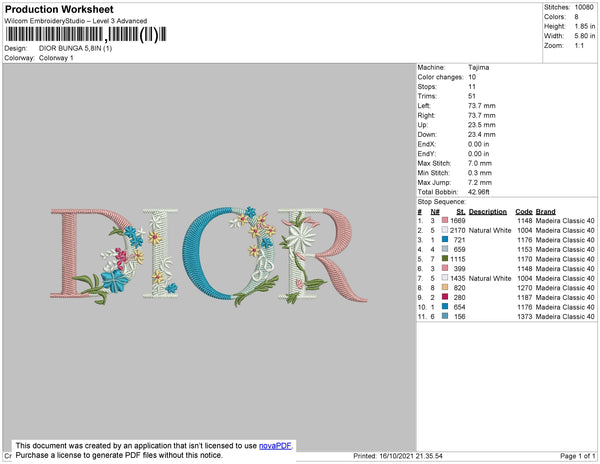
Task: Click the Machine value Tajima
Action: [478, 67]
